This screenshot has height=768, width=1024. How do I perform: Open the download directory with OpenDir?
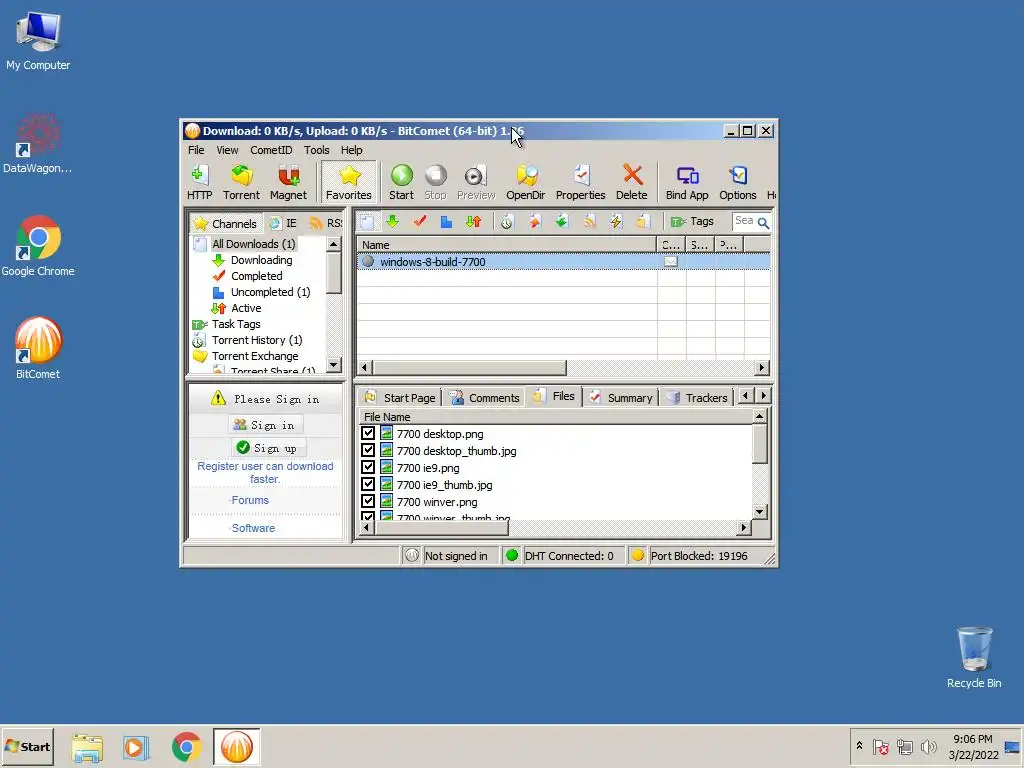525,182
